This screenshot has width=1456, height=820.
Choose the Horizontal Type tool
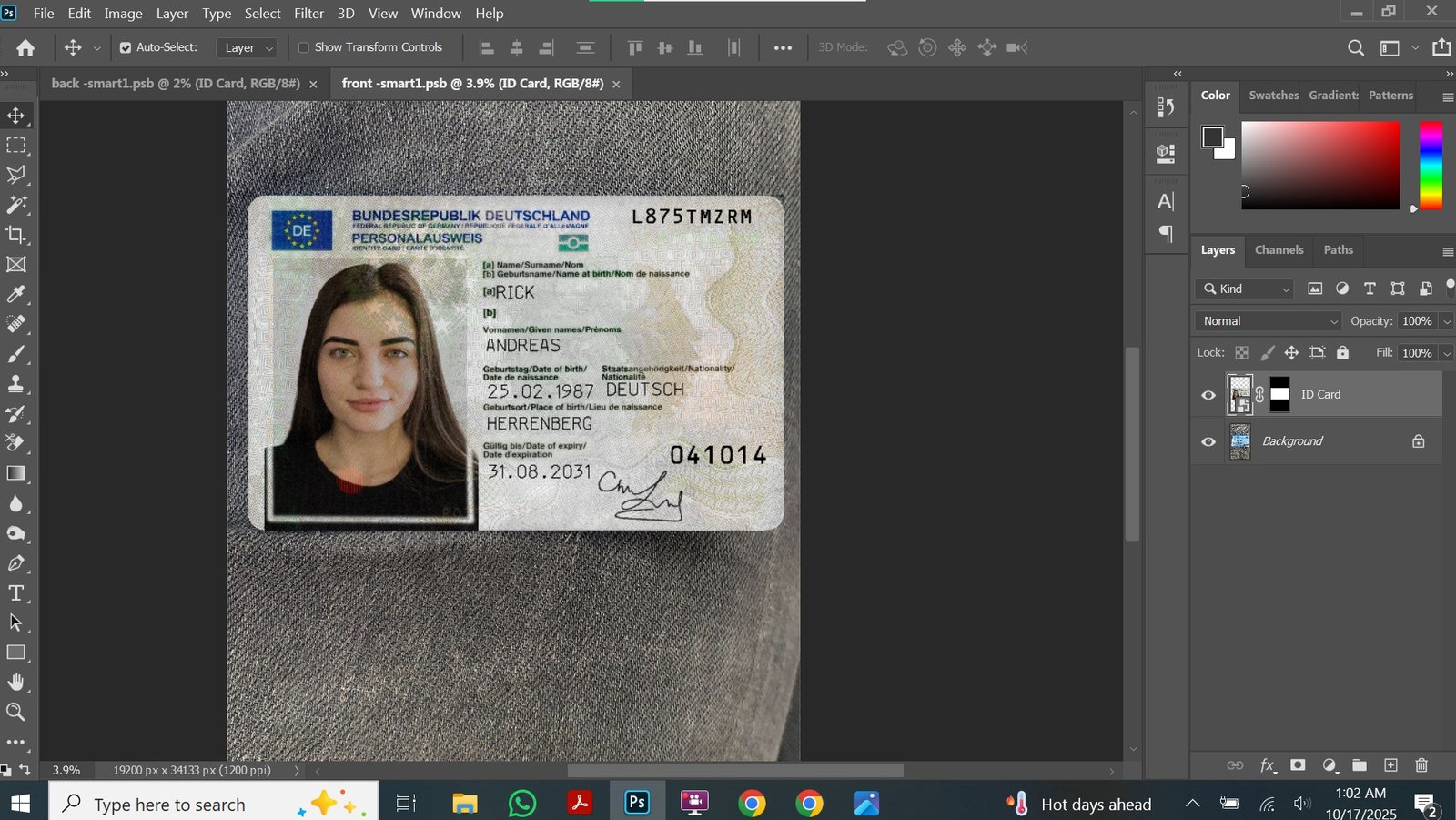[x=15, y=593]
